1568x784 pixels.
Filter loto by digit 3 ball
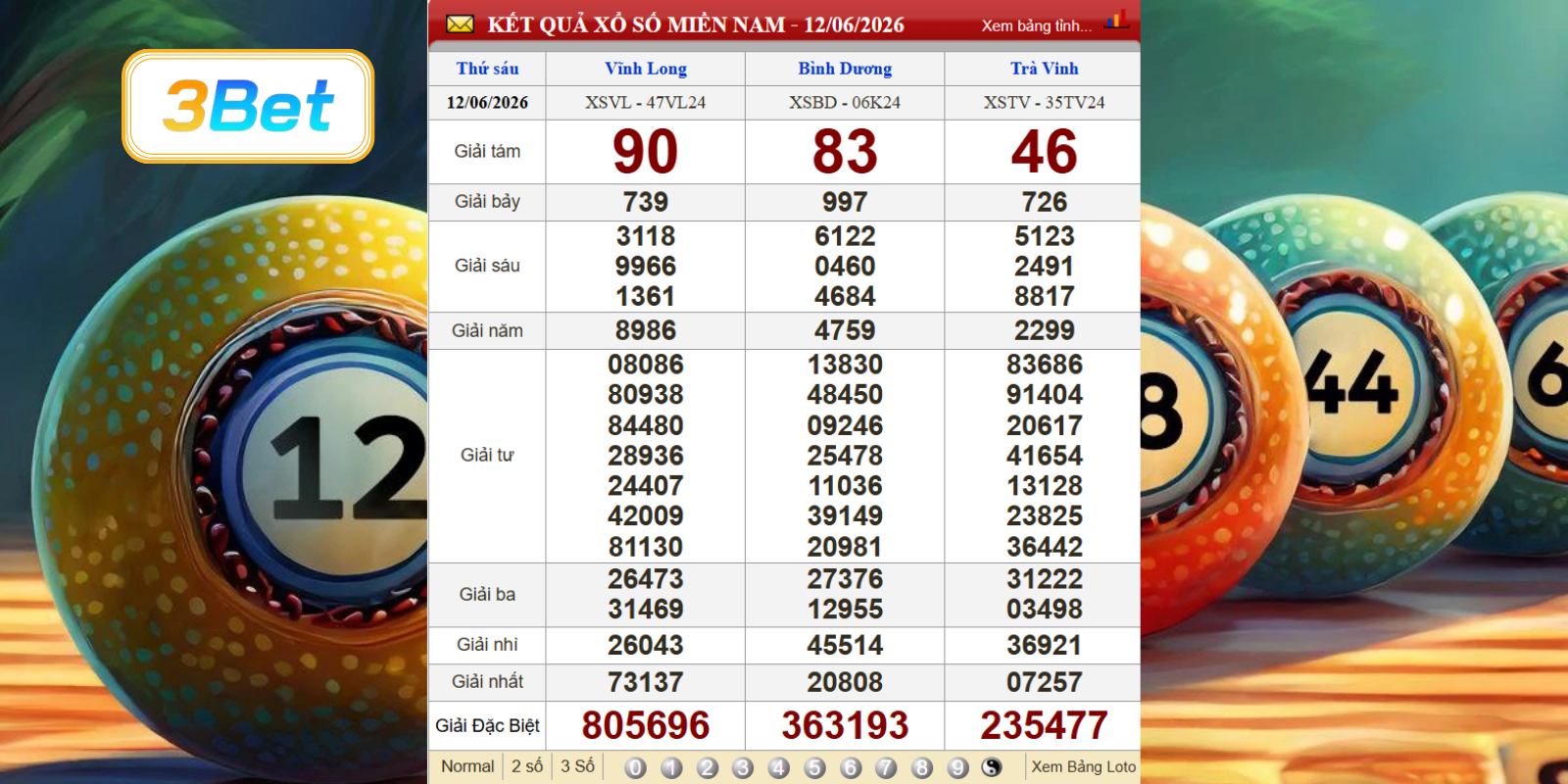tap(743, 767)
